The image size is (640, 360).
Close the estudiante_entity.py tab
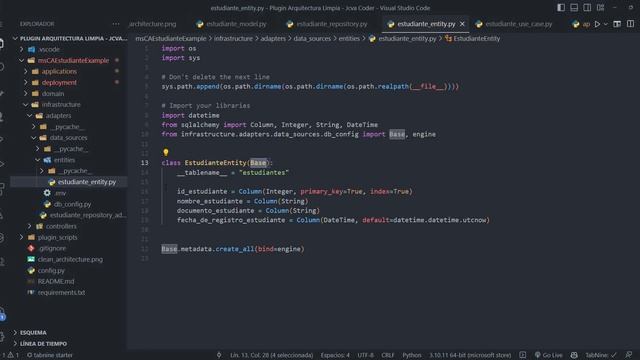462,24
